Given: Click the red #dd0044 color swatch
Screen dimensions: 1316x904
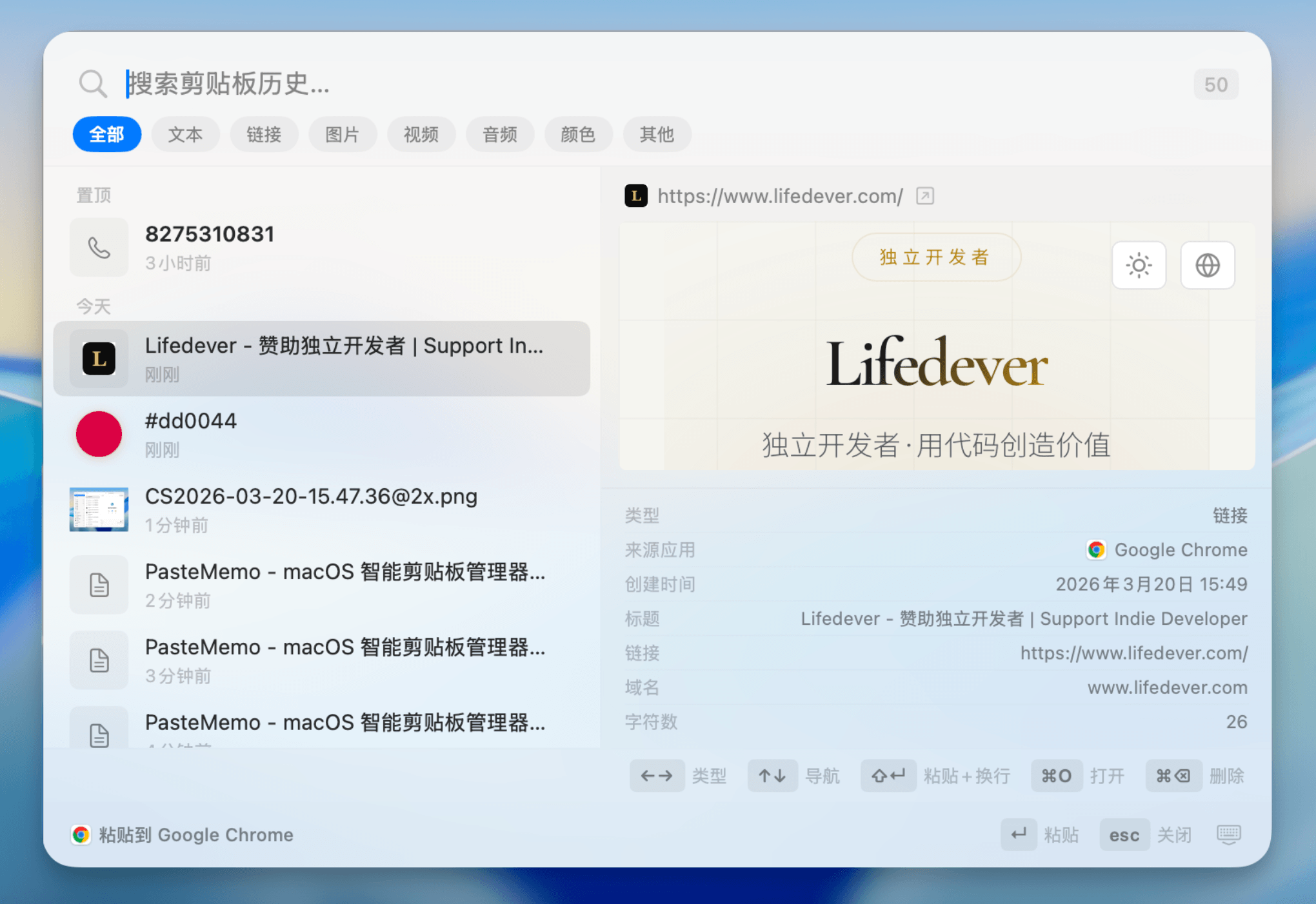Looking at the screenshot, I should (x=99, y=434).
